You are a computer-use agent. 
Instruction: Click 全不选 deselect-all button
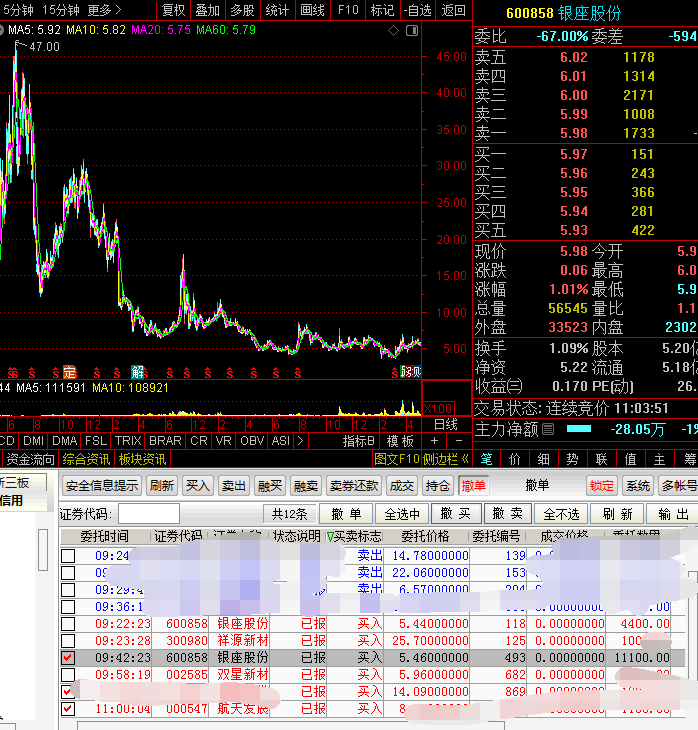561,514
